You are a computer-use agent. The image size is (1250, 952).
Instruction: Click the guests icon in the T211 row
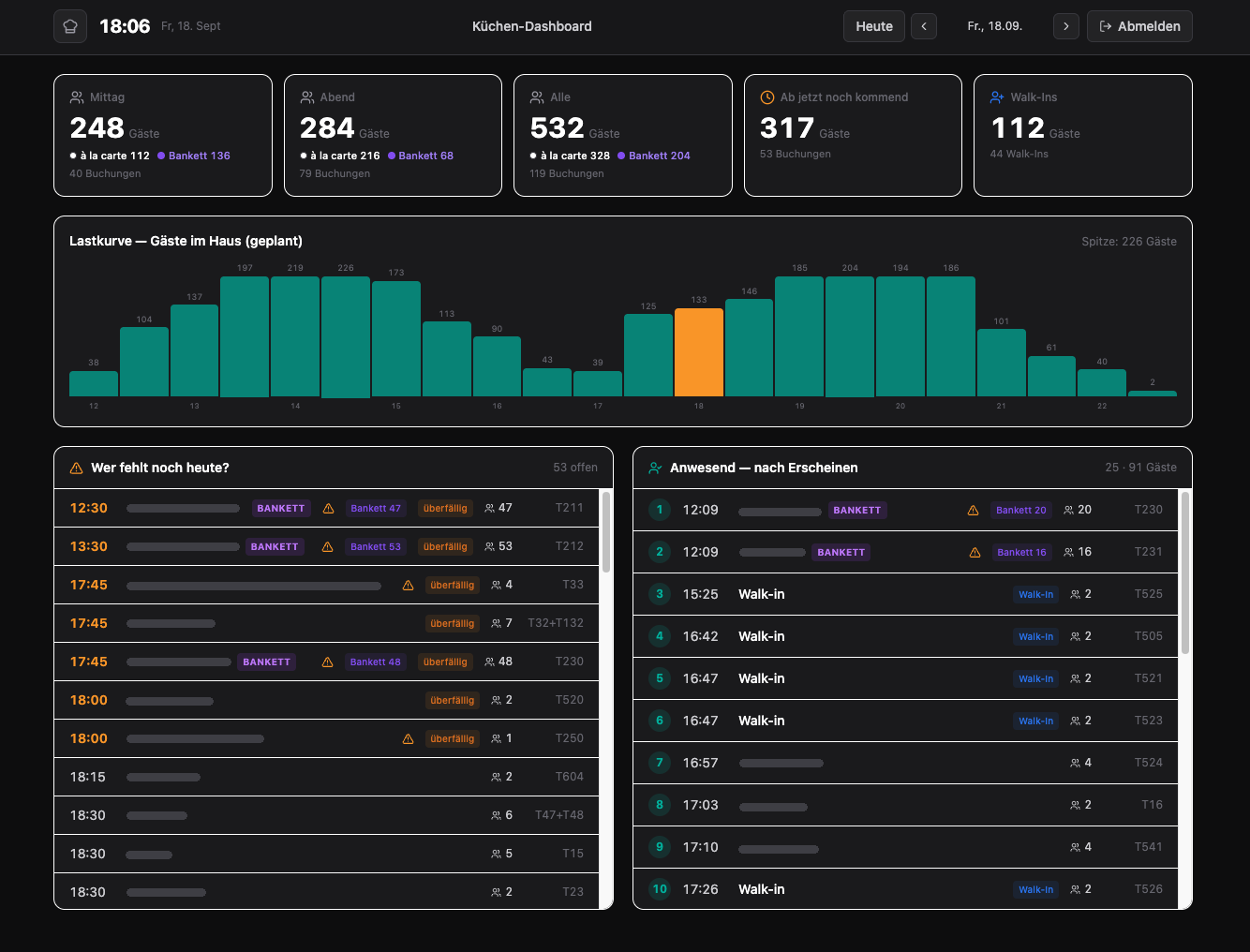(489, 508)
